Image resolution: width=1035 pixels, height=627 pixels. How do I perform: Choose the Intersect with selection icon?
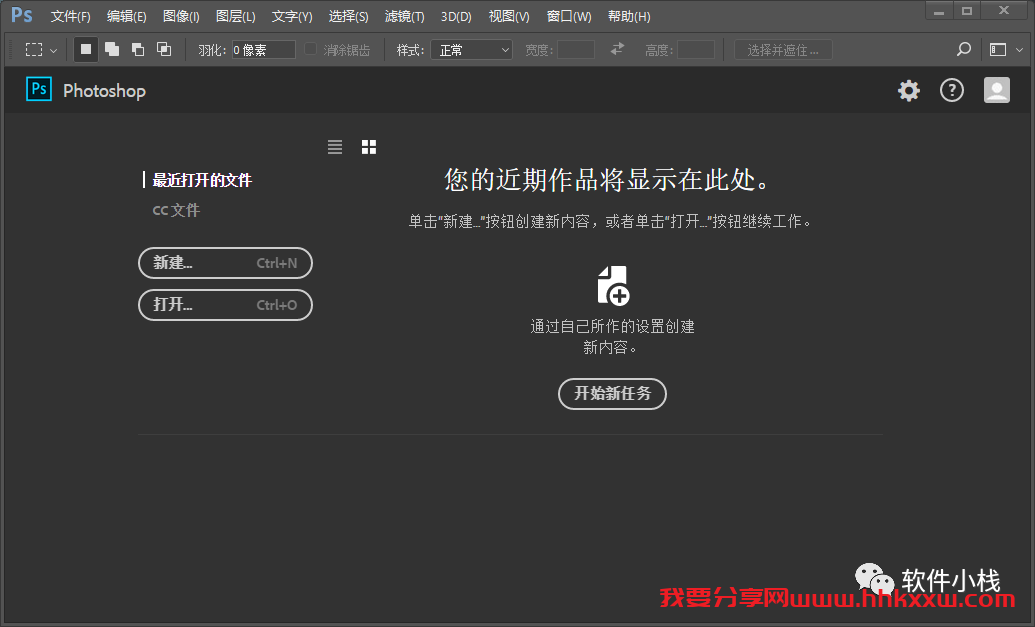click(x=164, y=50)
